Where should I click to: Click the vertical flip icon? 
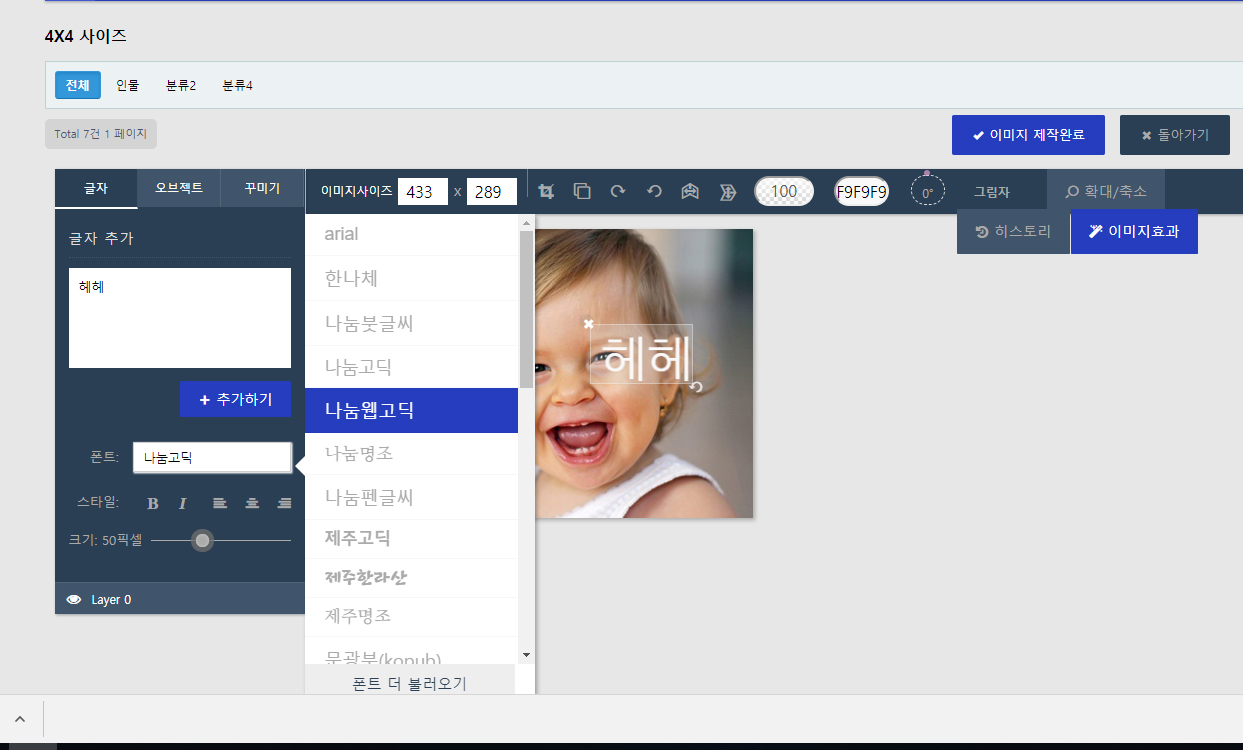[x=691, y=191]
